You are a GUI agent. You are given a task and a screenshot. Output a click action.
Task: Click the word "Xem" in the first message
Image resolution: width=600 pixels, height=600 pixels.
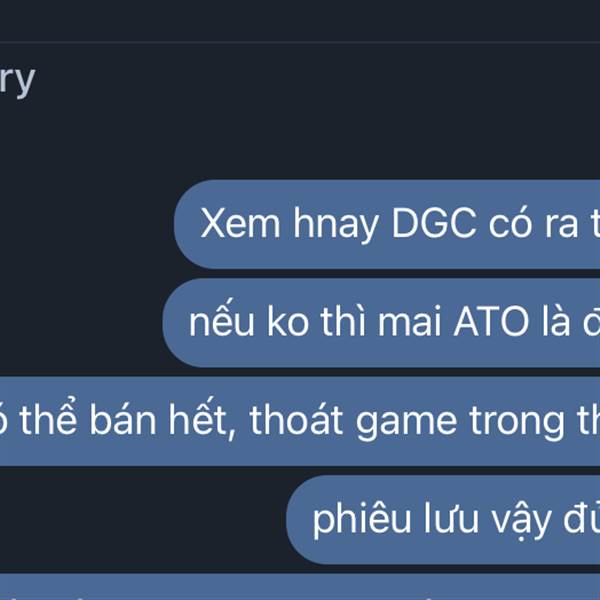(240, 223)
